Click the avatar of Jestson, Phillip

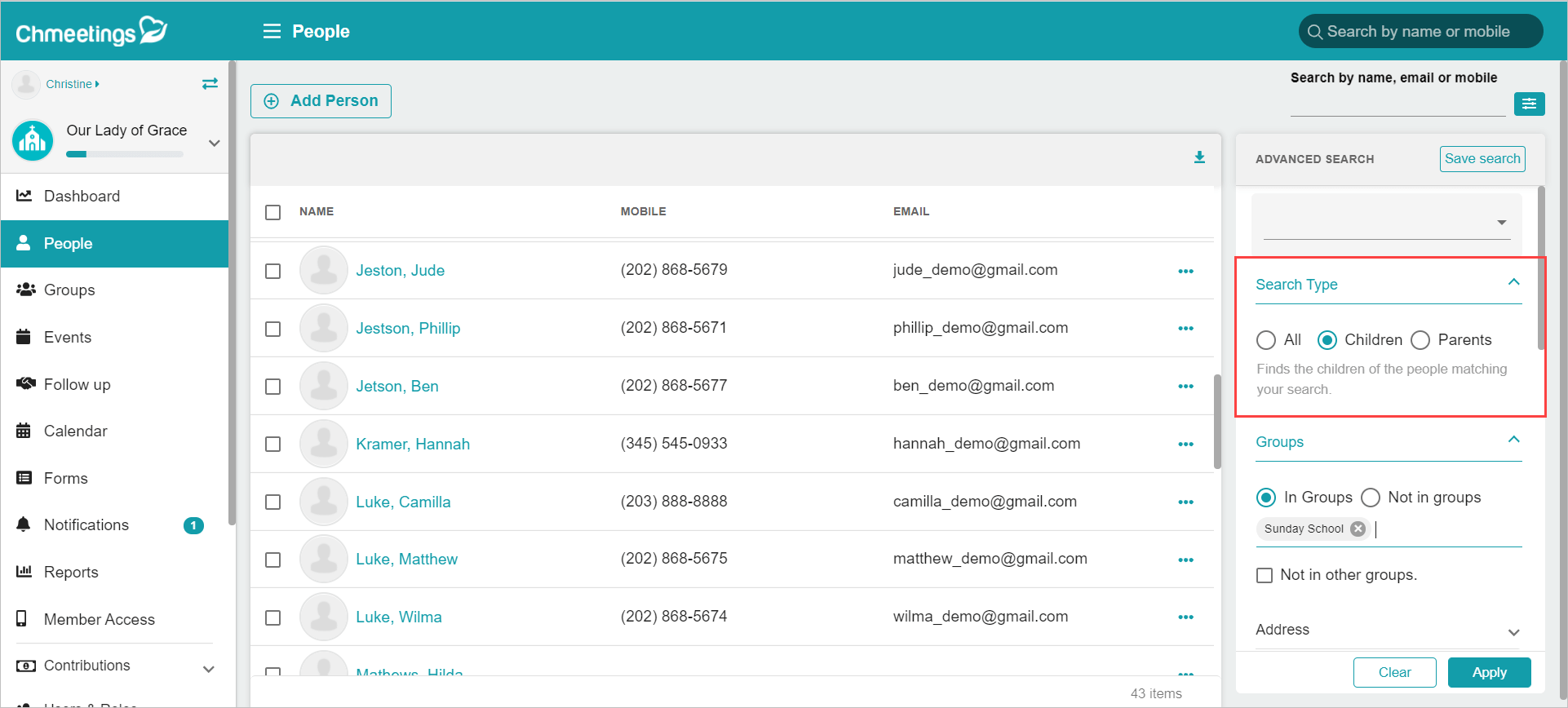tap(324, 328)
